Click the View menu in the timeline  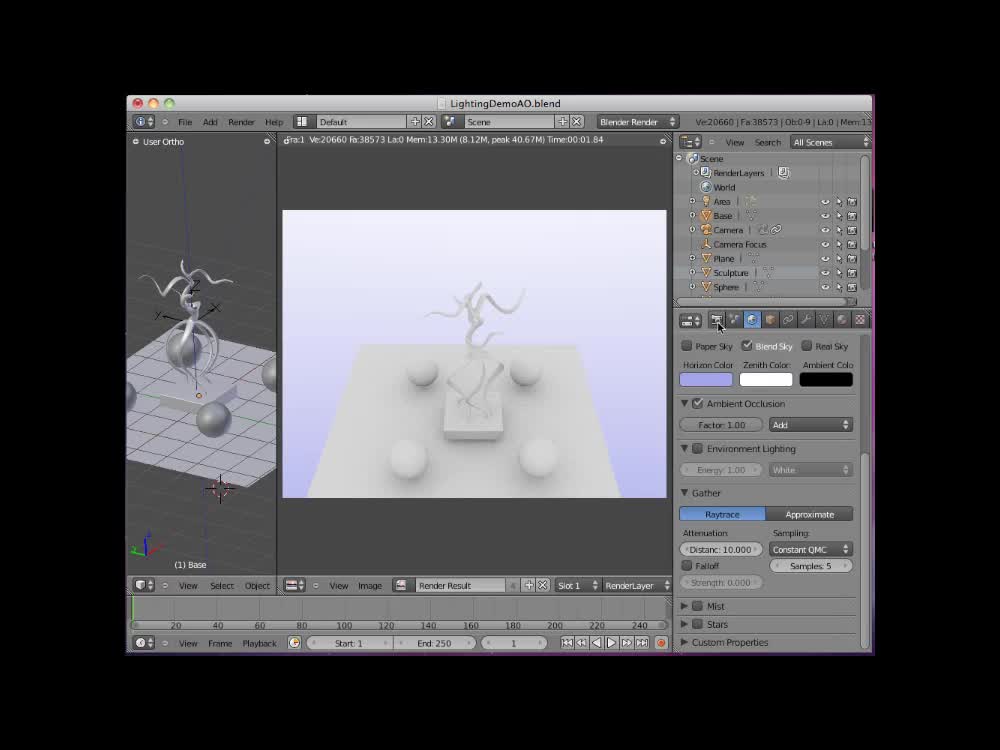coord(186,643)
